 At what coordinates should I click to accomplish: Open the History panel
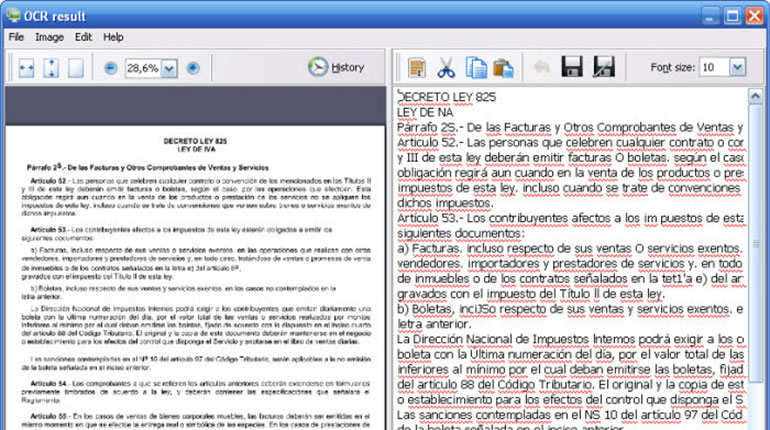point(336,67)
